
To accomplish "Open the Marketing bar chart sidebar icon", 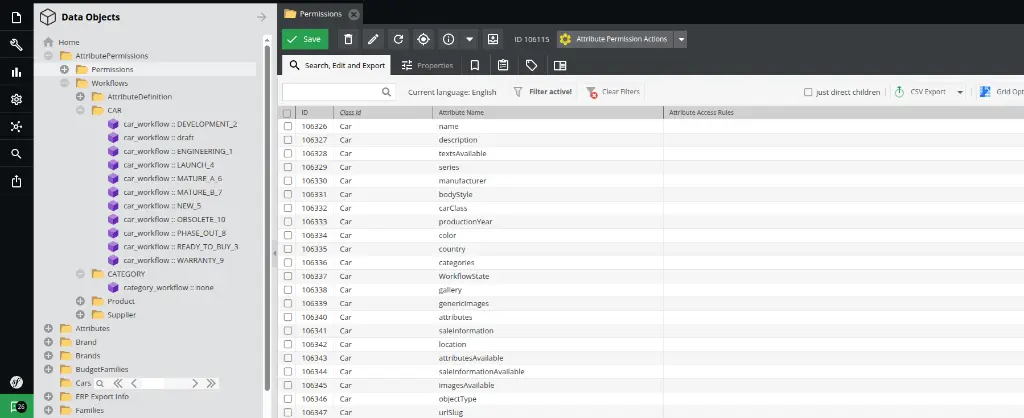I will pyautogui.click(x=16, y=72).
